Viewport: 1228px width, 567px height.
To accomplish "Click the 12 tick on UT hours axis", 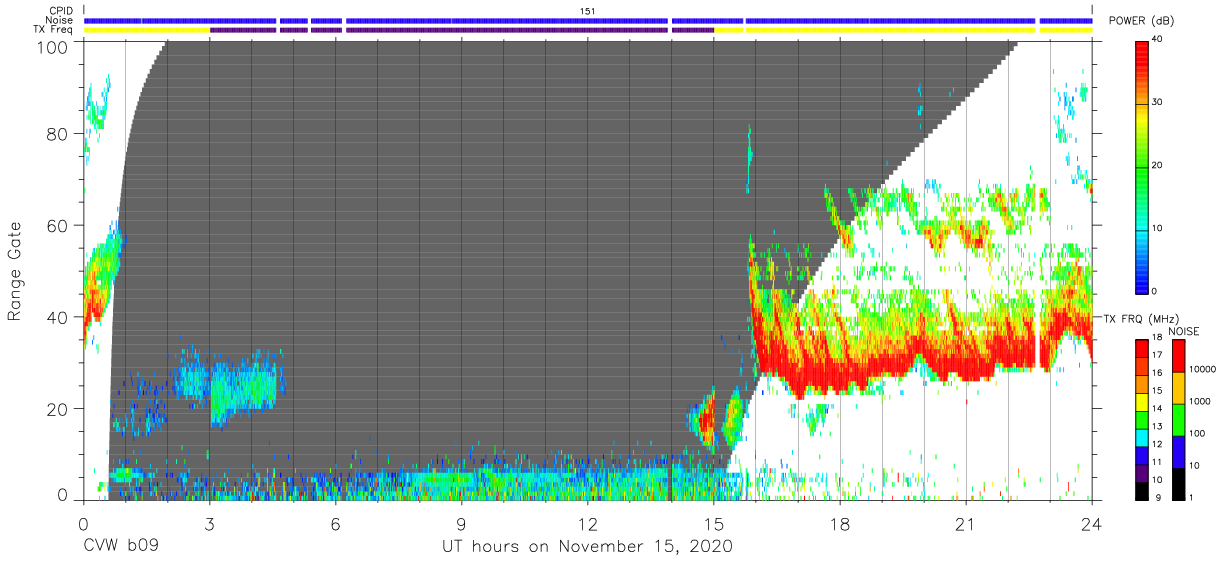I will [x=587, y=523].
